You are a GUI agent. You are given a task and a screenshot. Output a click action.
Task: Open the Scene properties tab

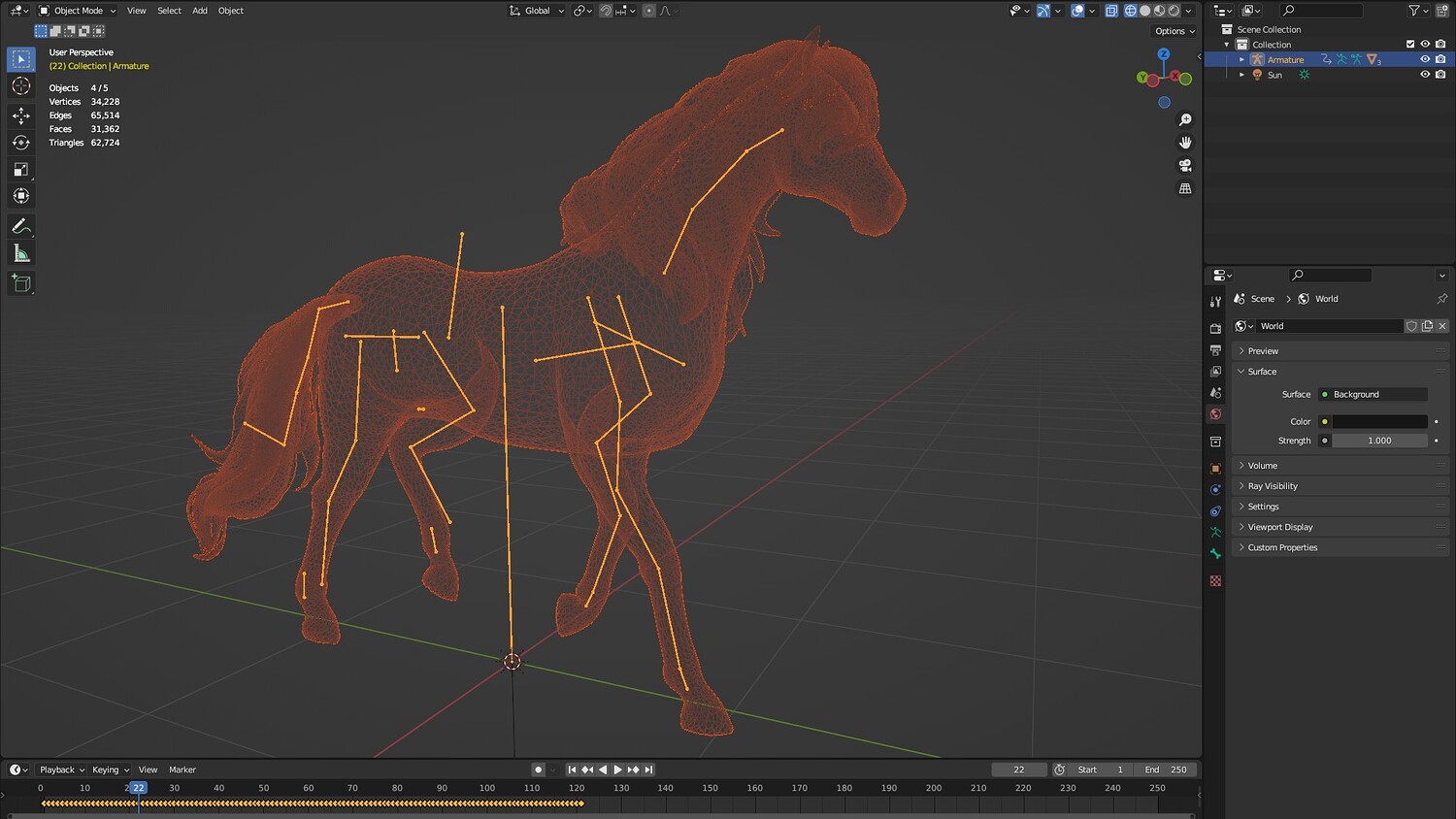1215,393
